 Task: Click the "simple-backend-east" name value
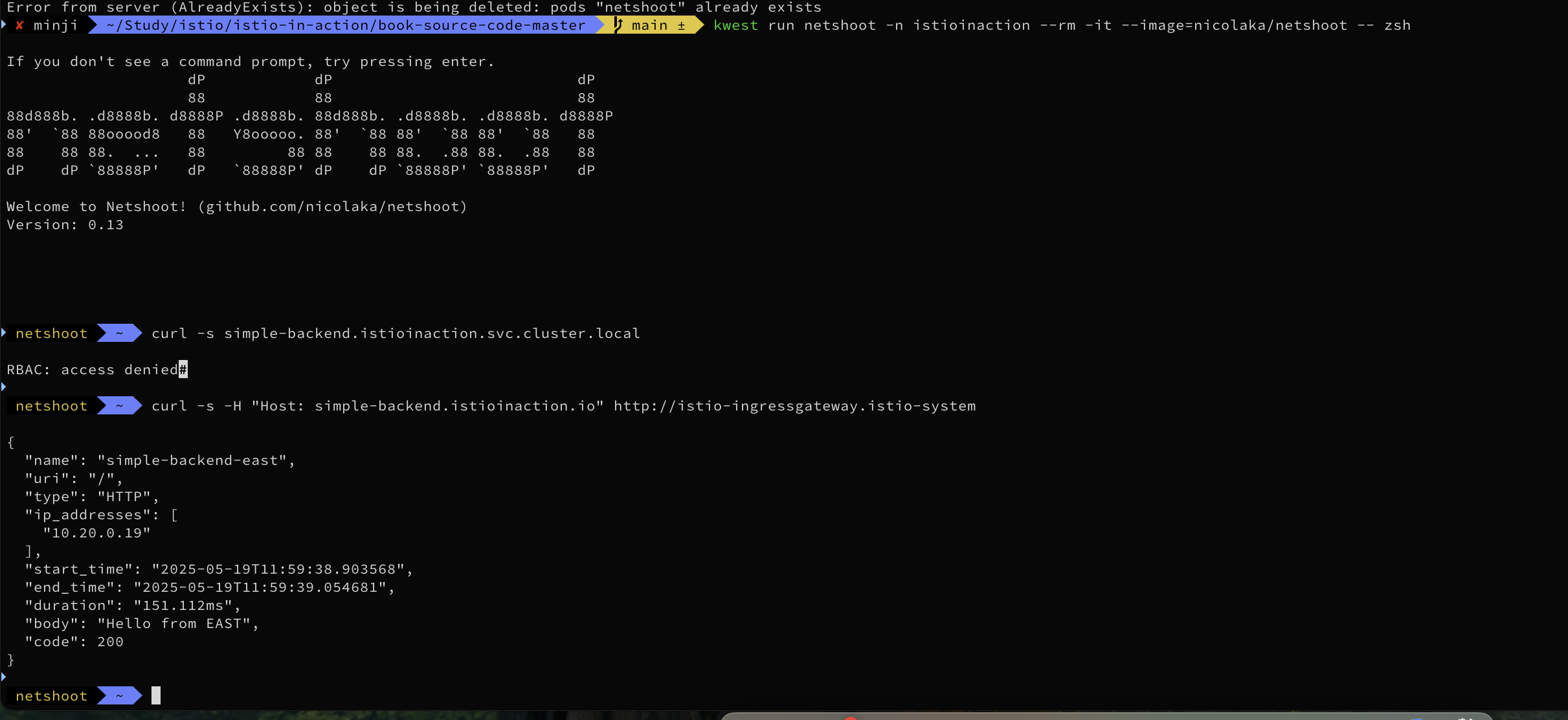[x=192, y=460]
